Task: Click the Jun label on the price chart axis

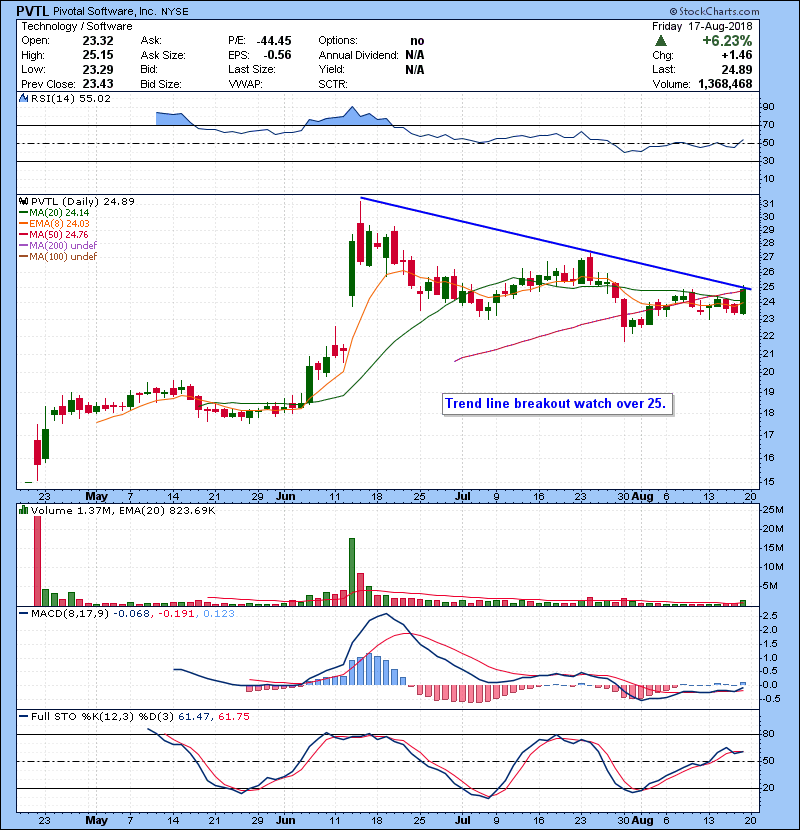Action: pos(285,497)
